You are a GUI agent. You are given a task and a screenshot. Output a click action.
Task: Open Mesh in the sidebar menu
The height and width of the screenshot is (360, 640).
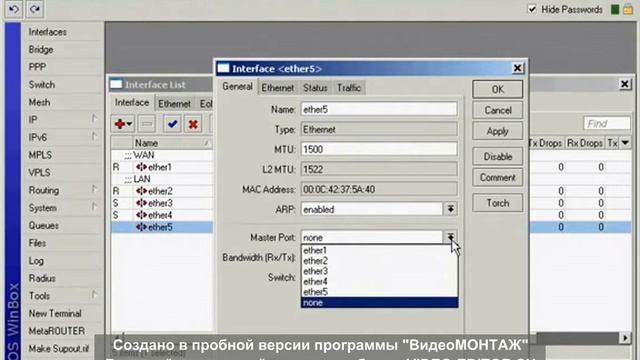pyautogui.click(x=39, y=102)
